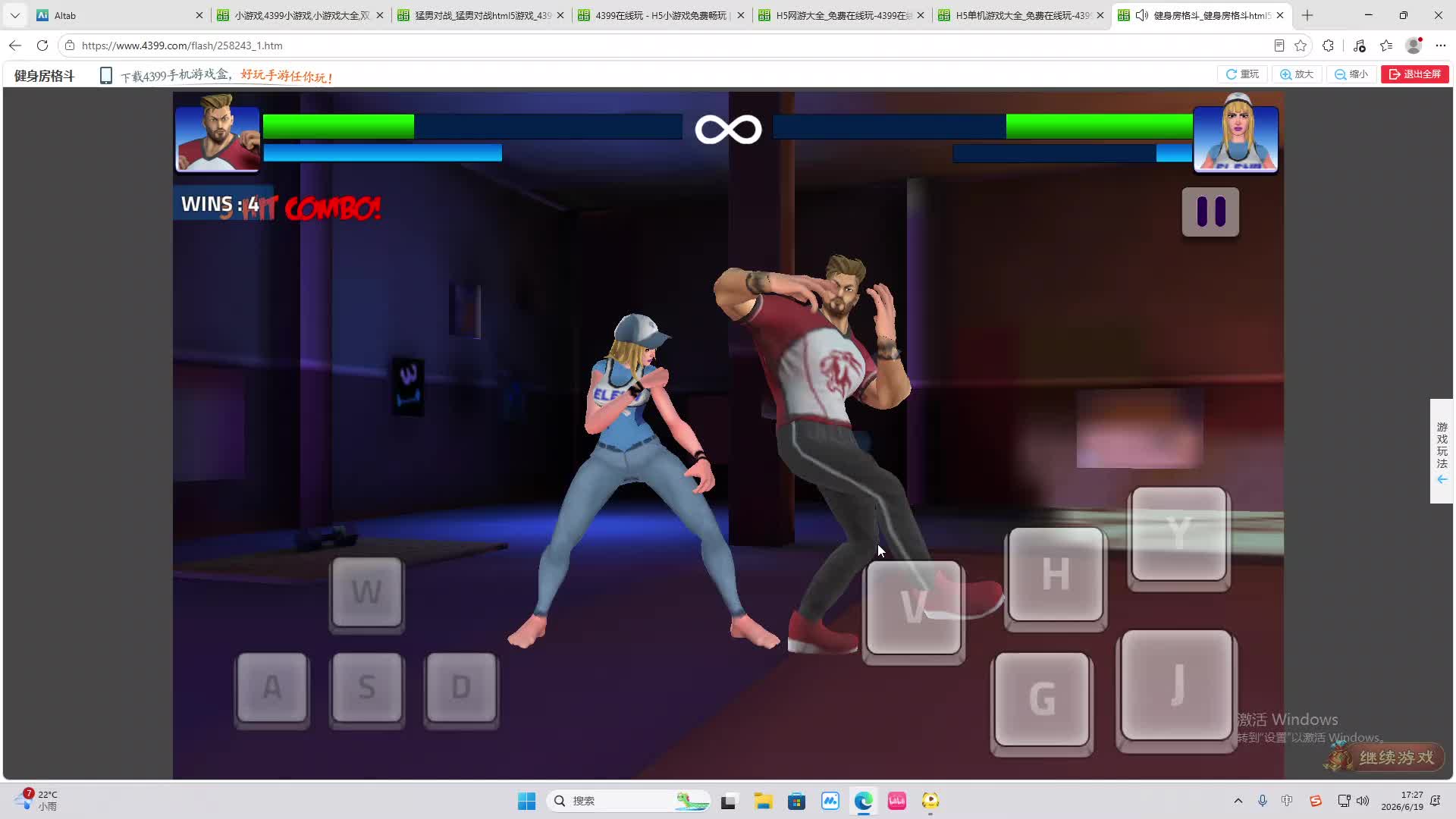1456x819 pixels.
Task: Tap the on-screen W key
Action: click(x=367, y=594)
